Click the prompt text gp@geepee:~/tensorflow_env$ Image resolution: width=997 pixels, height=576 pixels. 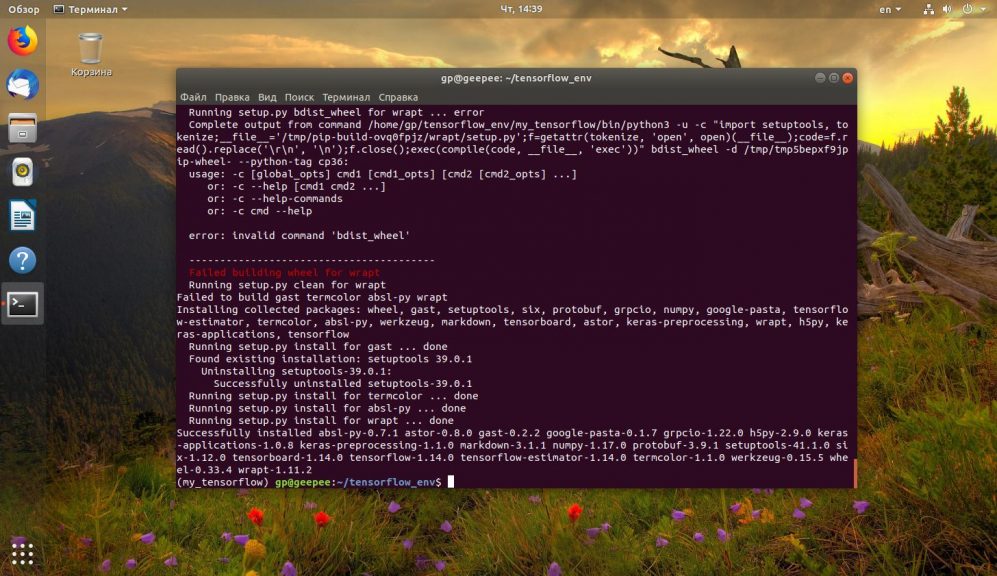[358, 482]
